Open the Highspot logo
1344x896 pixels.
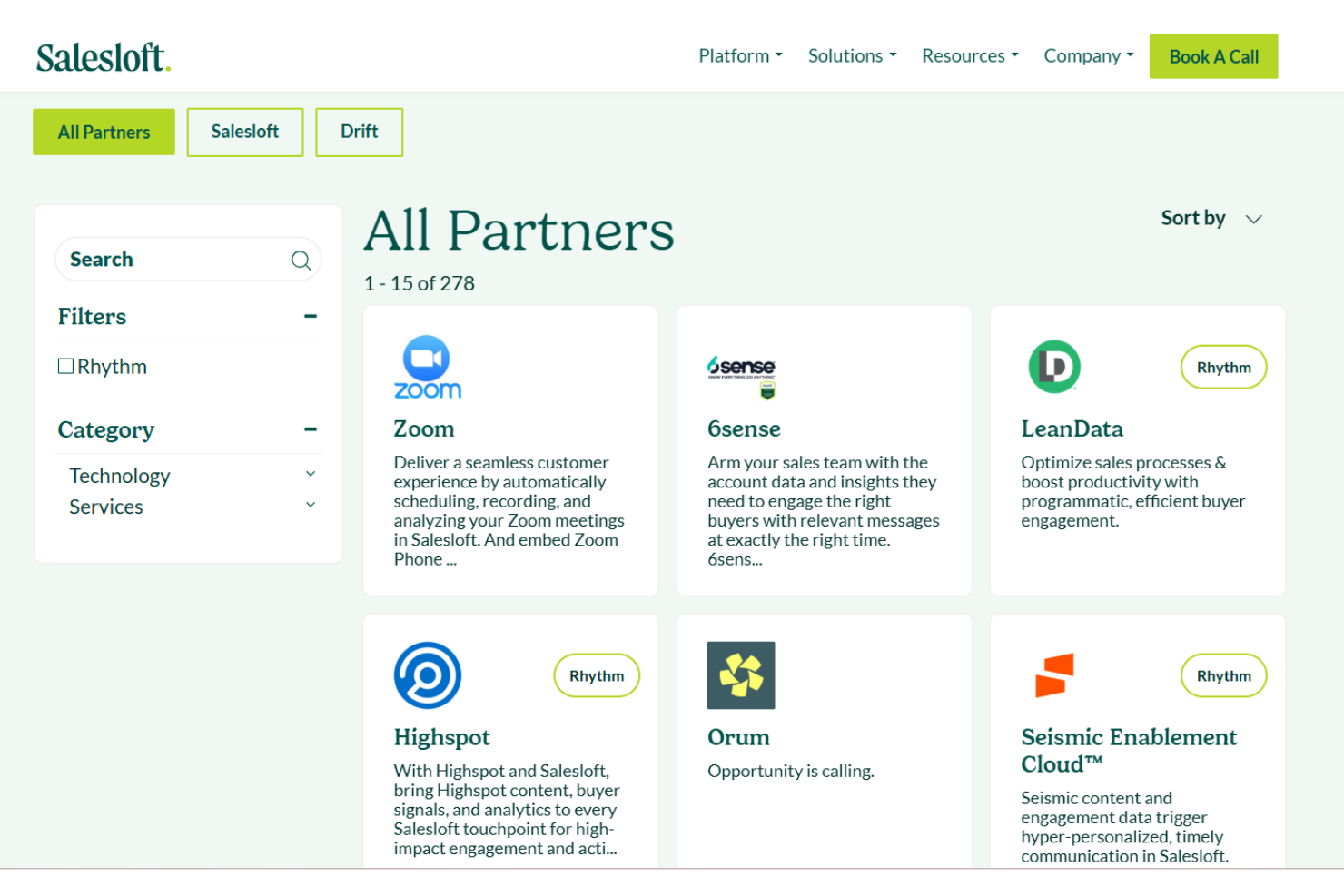click(428, 675)
